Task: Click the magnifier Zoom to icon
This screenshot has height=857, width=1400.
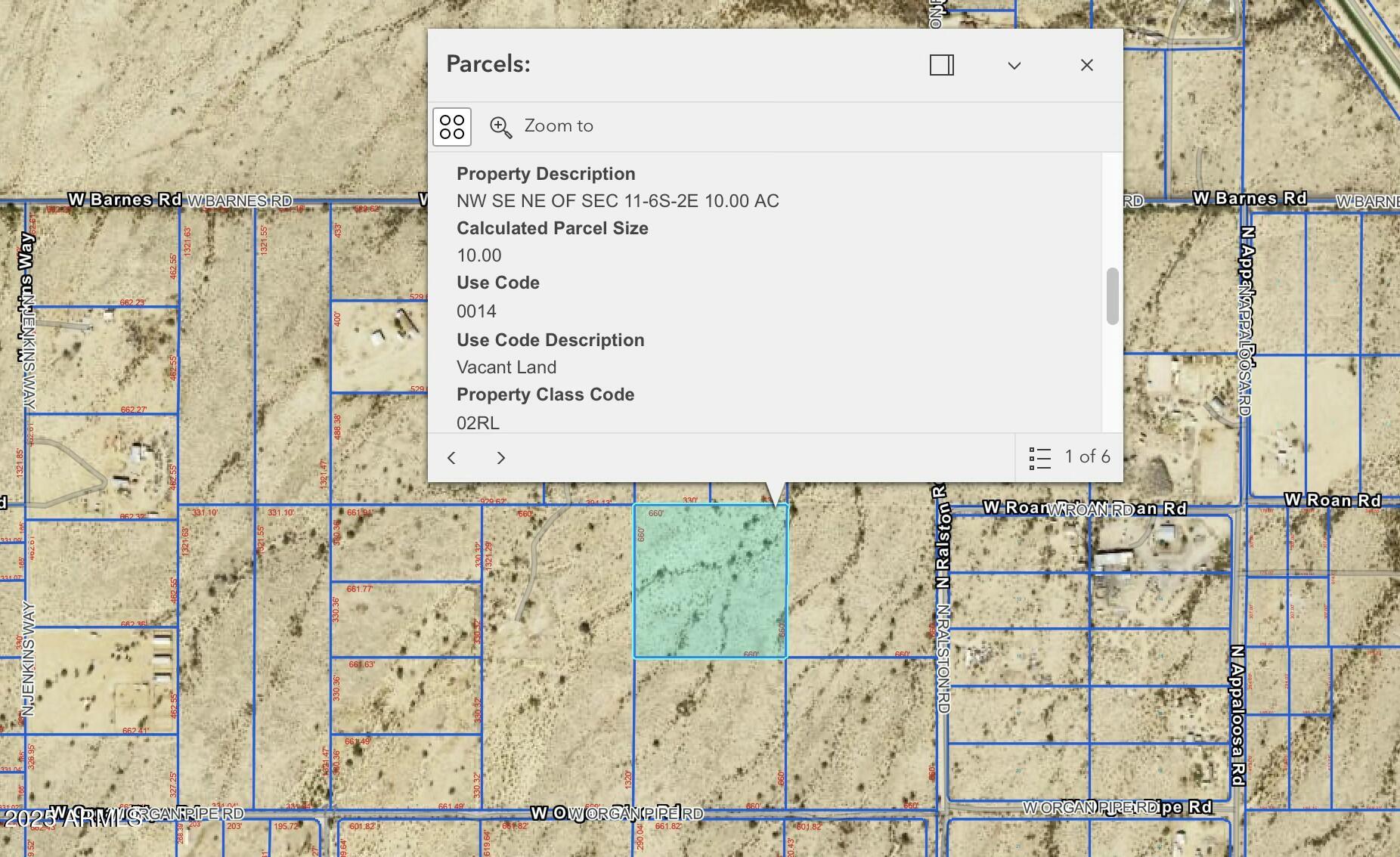Action: click(x=500, y=126)
